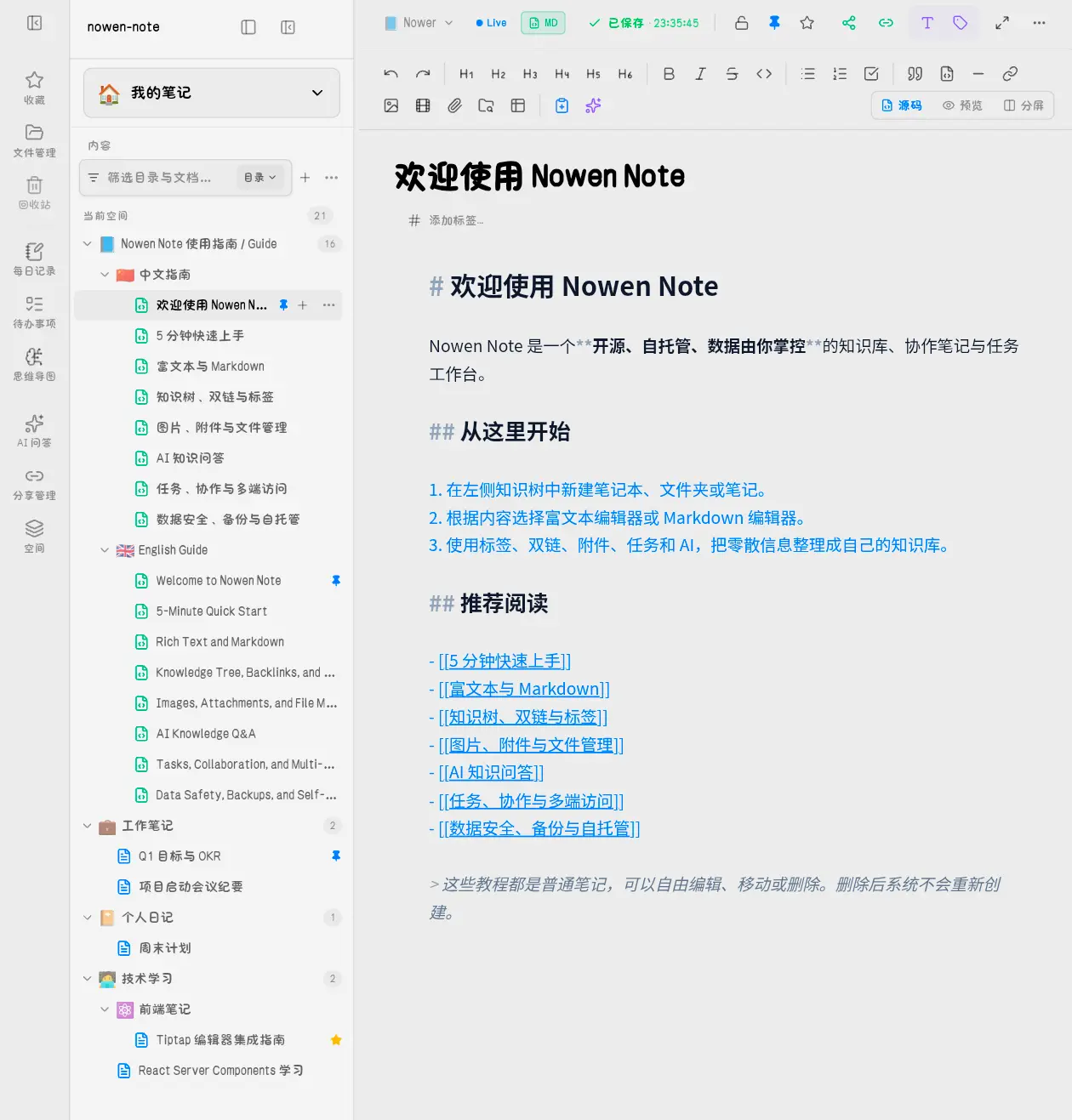
Task: Open AI 问答 in the sidebar
Action: pyautogui.click(x=34, y=431)
